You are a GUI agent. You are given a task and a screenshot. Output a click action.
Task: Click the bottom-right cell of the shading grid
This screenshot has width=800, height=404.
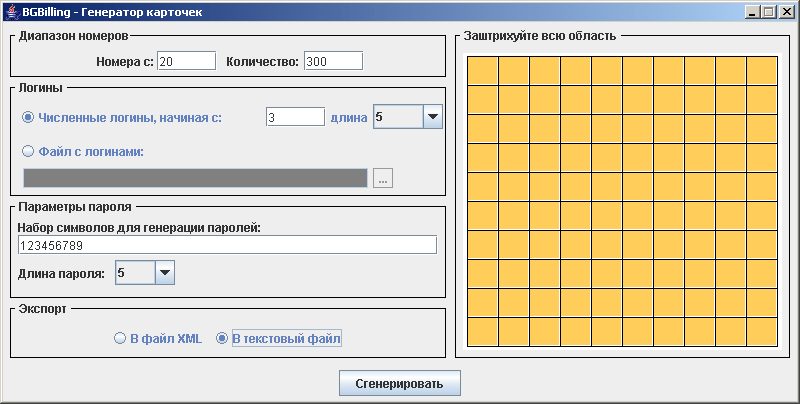coord(762,333)
